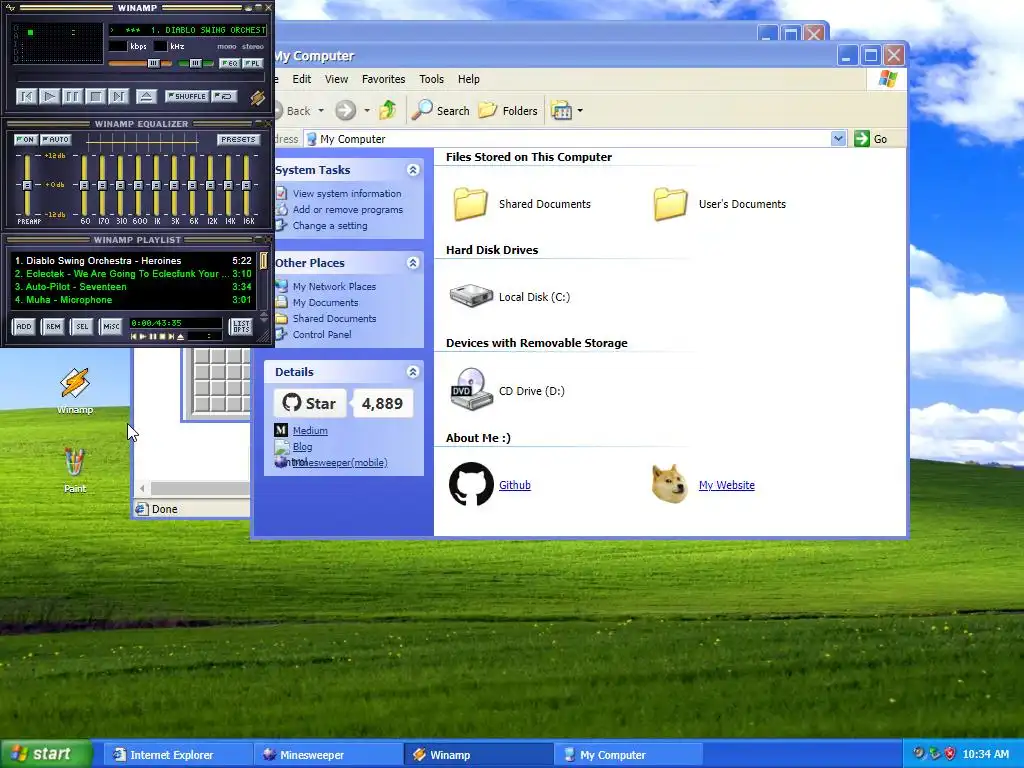The height and width of the screenshot is (768, 1024).
Task: Click the Github octocat icon
Action: pos(471,484)
